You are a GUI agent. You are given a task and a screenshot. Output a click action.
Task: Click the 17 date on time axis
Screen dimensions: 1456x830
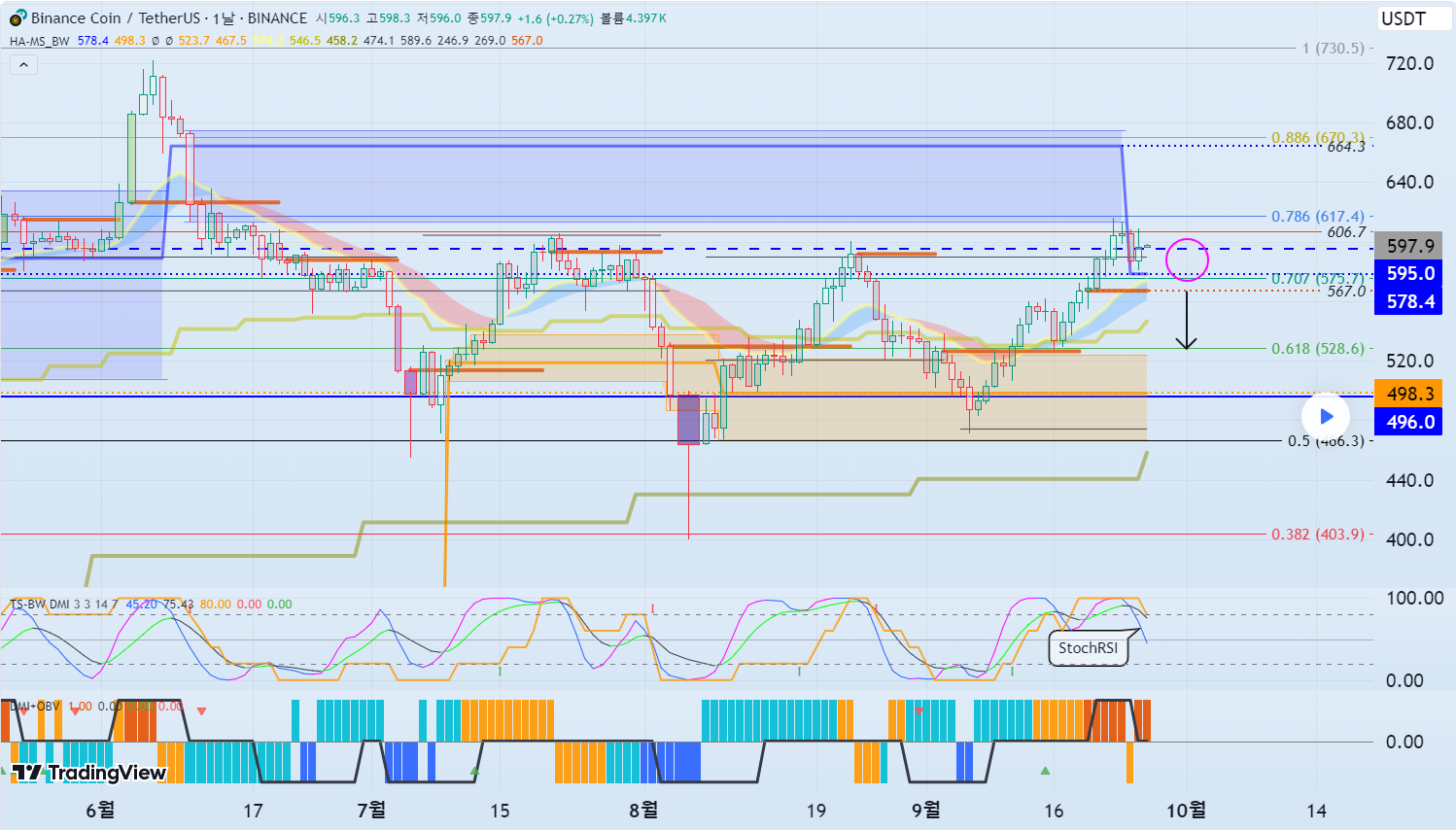[253, 812]
